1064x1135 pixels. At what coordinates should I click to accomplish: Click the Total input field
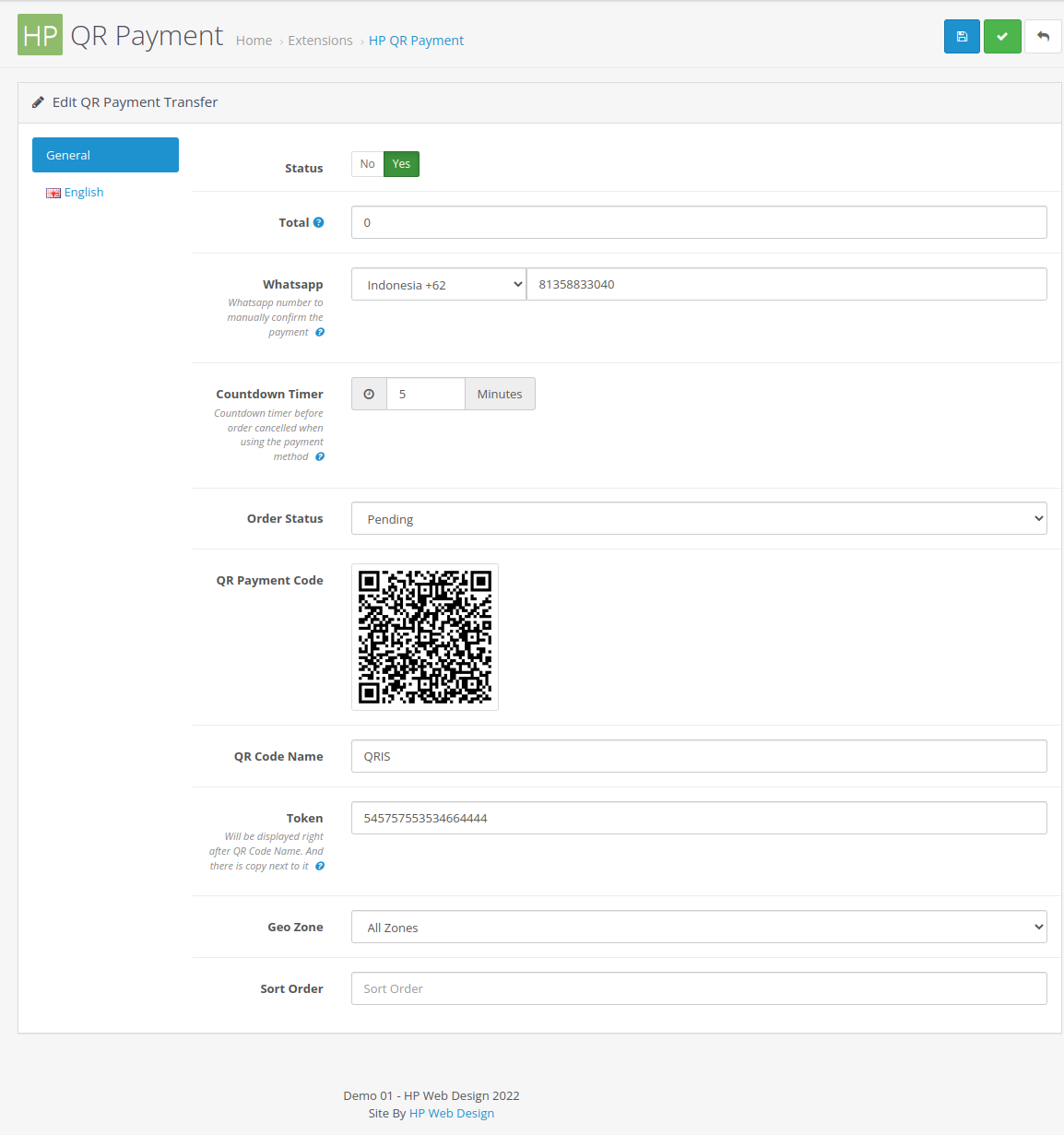pyautogui.click(x=699, y=222)
